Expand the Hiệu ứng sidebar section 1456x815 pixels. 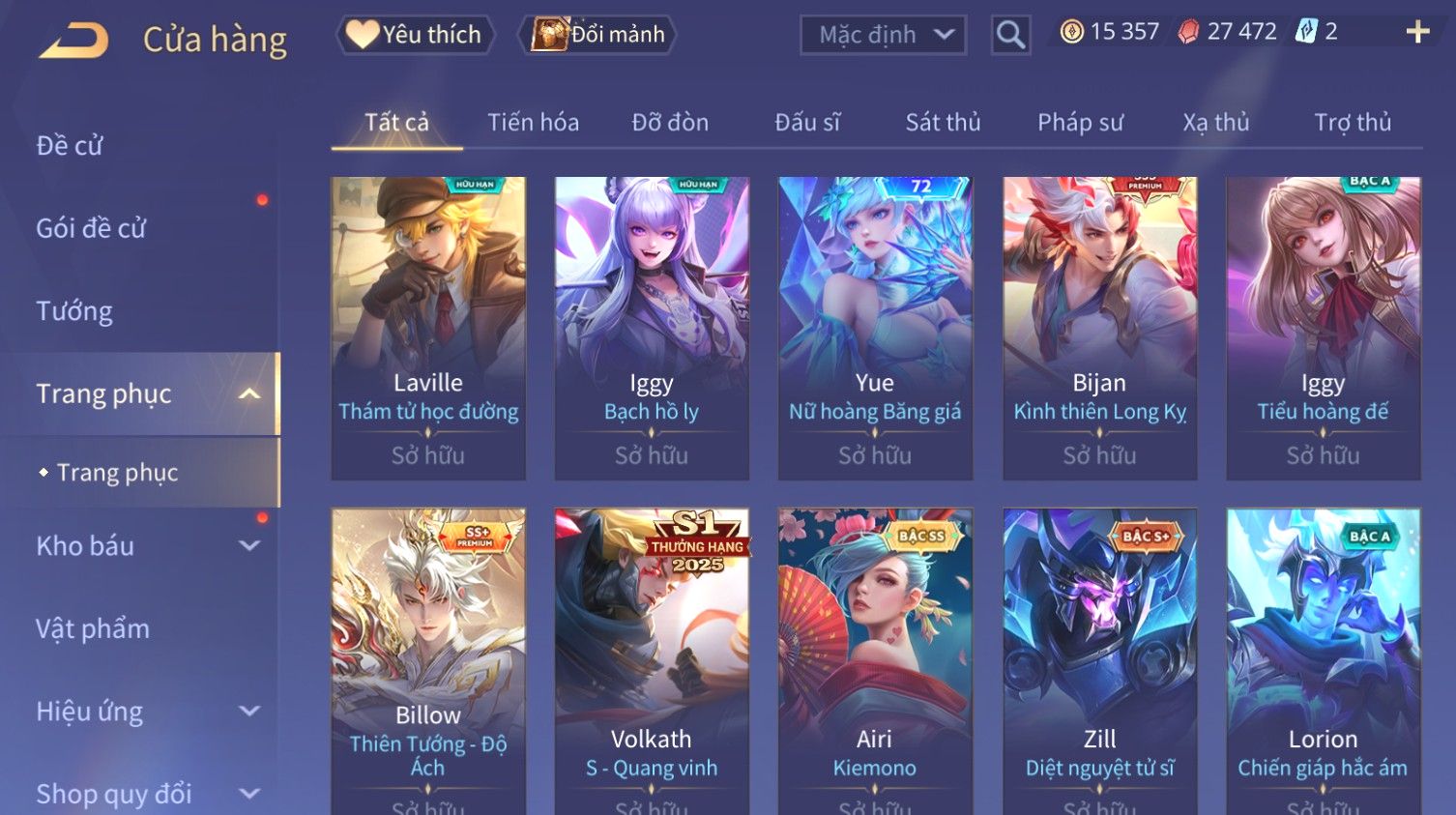click(249, 712)
